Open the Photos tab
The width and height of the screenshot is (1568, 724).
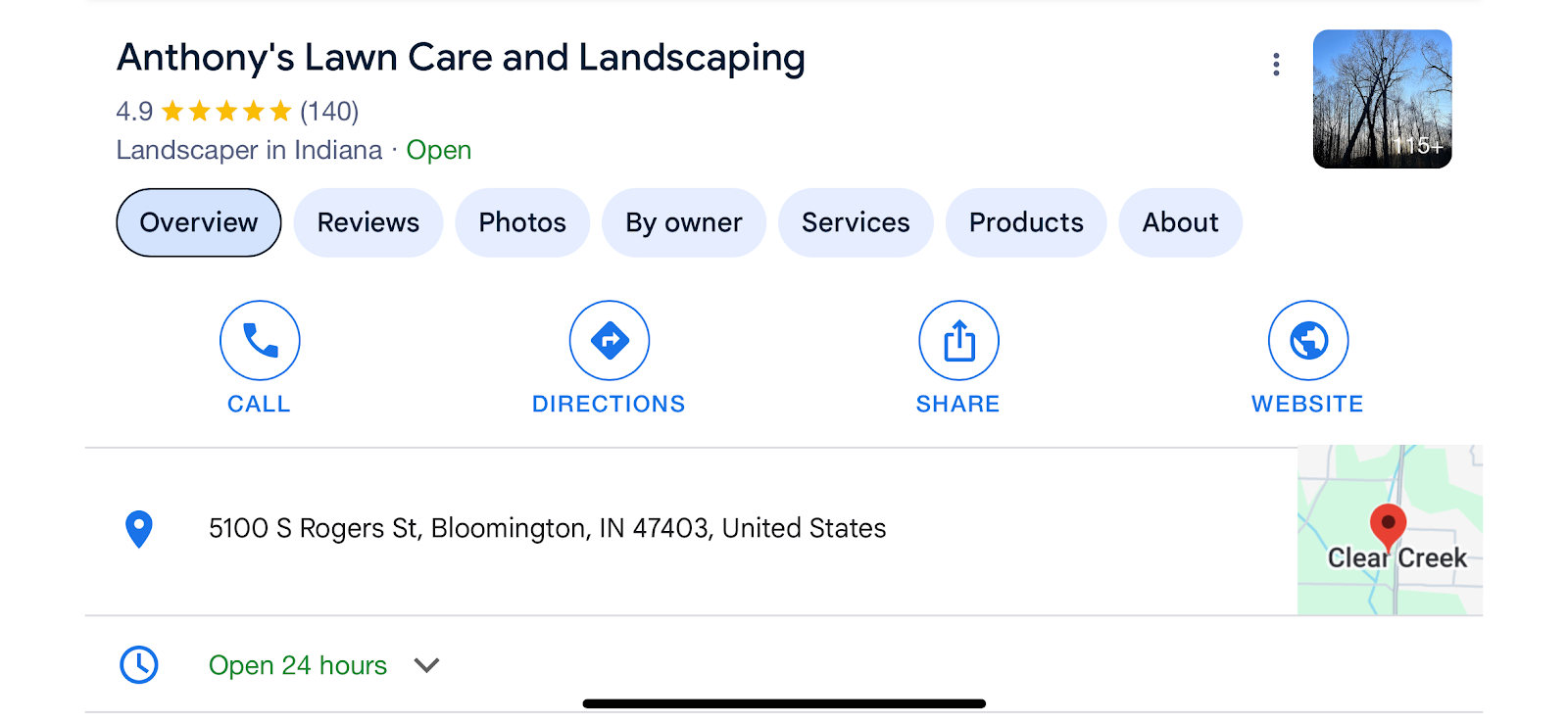522,222
